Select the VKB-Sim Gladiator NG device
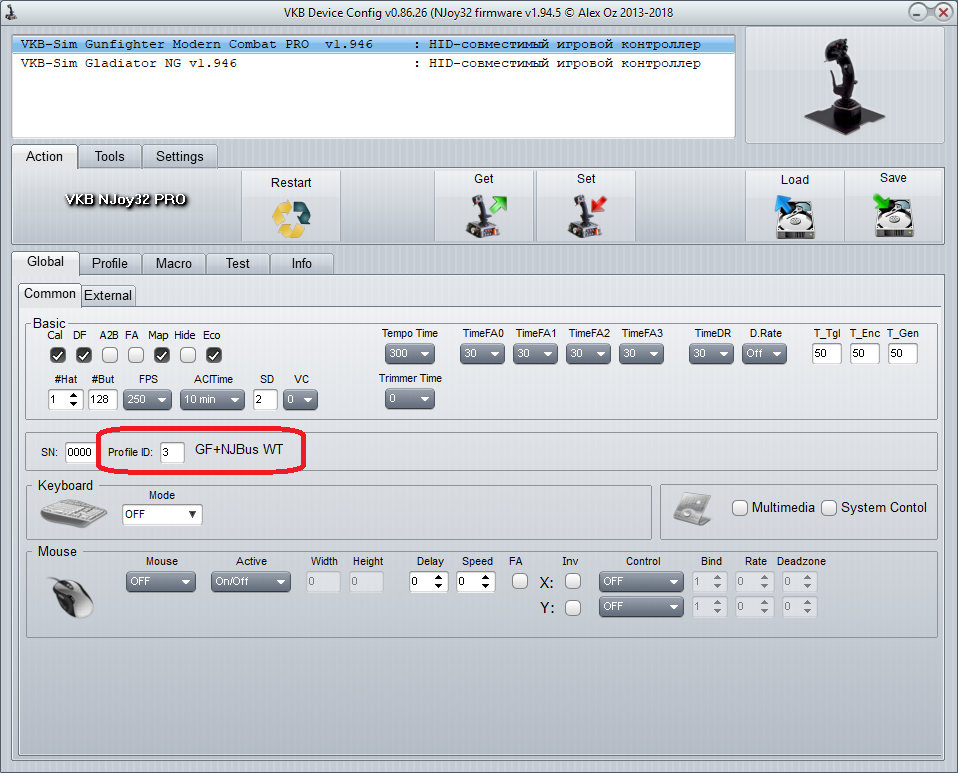This screenshot has height=773, width=958. (373, 63)
